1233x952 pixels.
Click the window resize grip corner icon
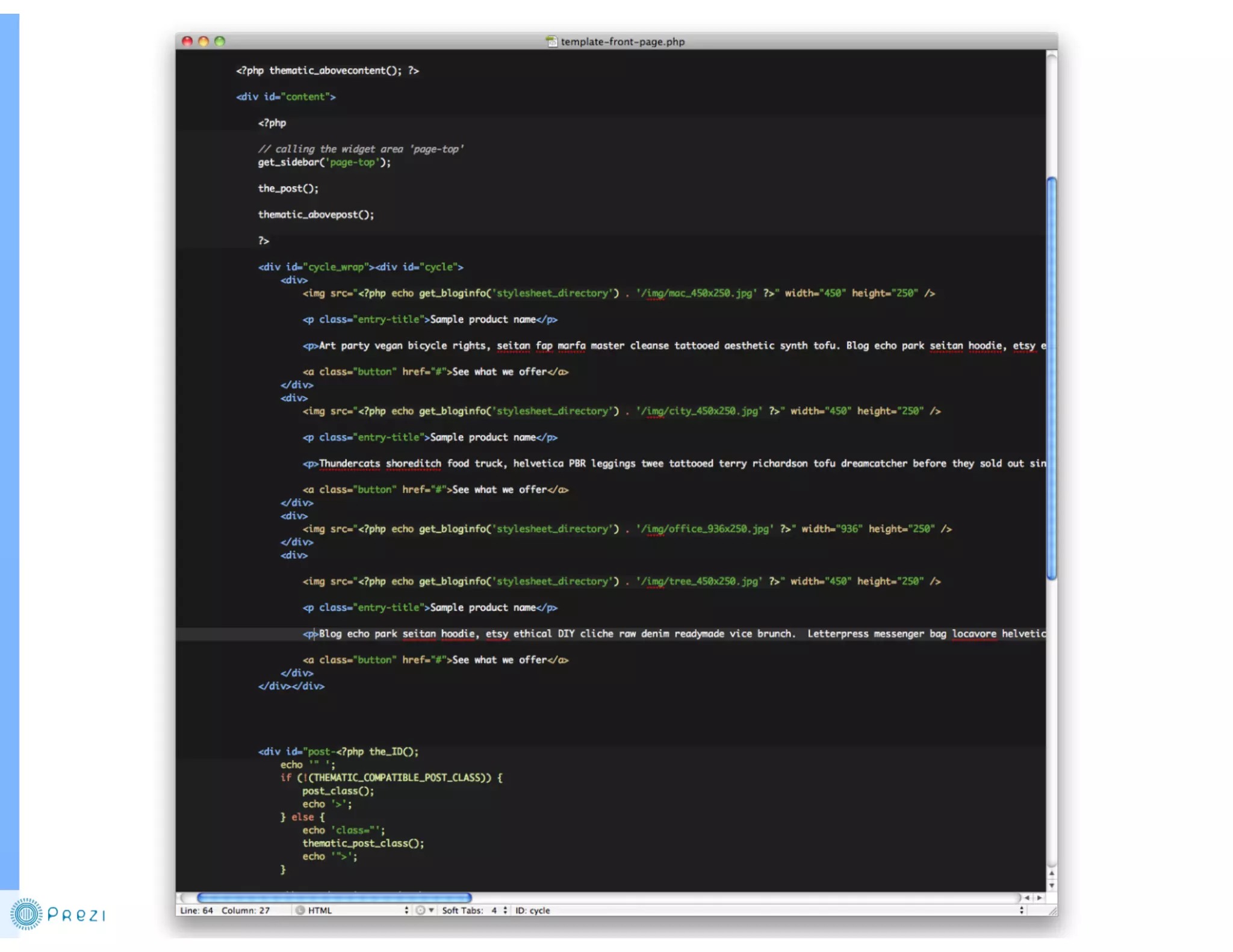[x=1052, y=910]
